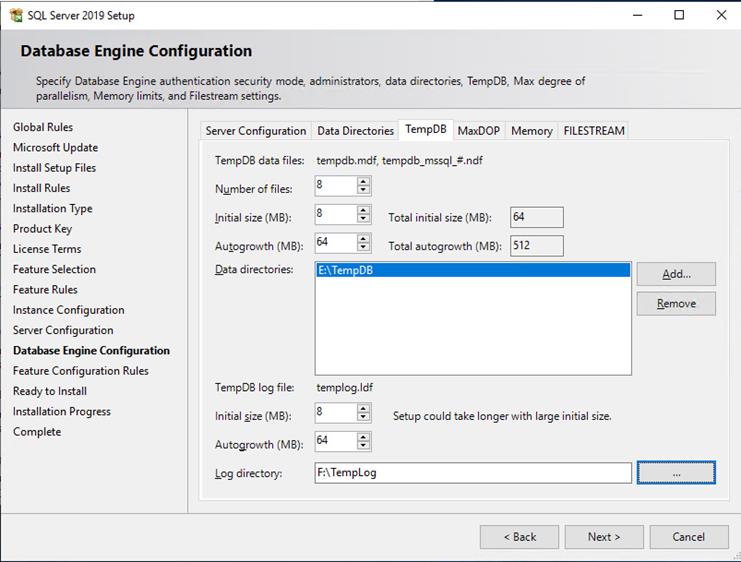The height and width of the screenshot is (562, 741).
Task: Increase data files Initial size value
Action: coord(363,210)
